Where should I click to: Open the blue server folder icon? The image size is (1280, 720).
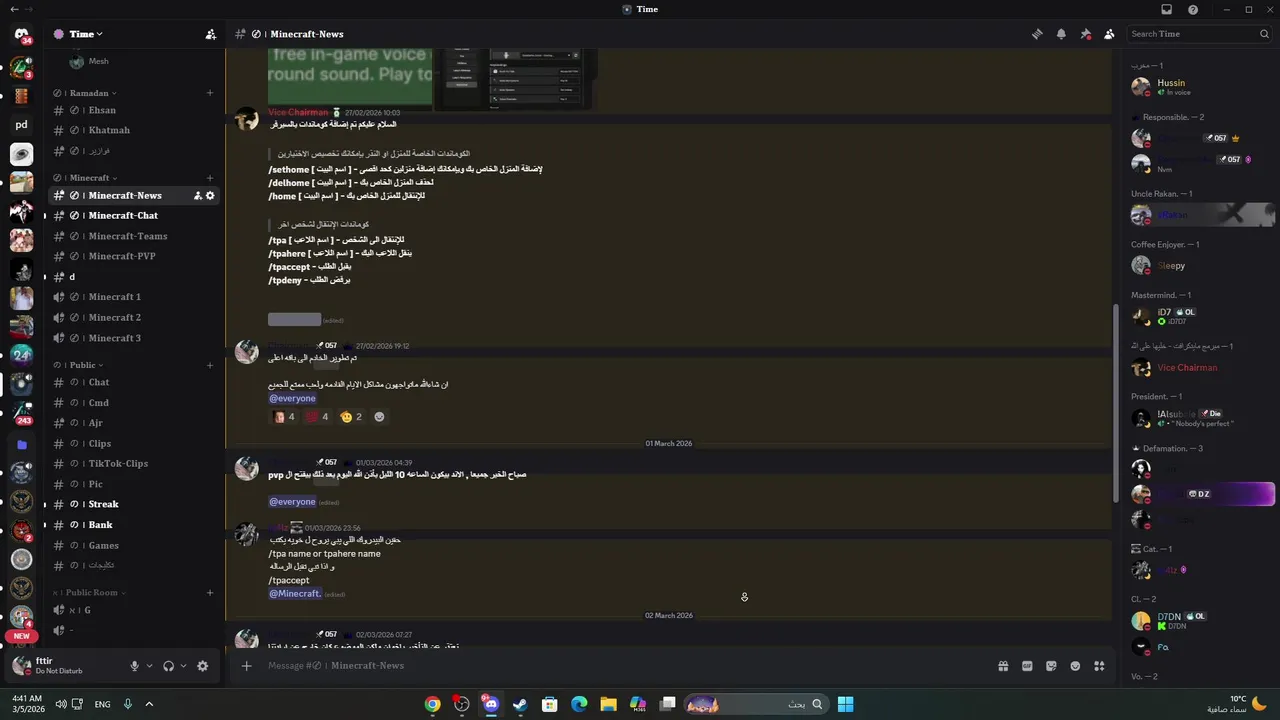(x=21, y=445)
